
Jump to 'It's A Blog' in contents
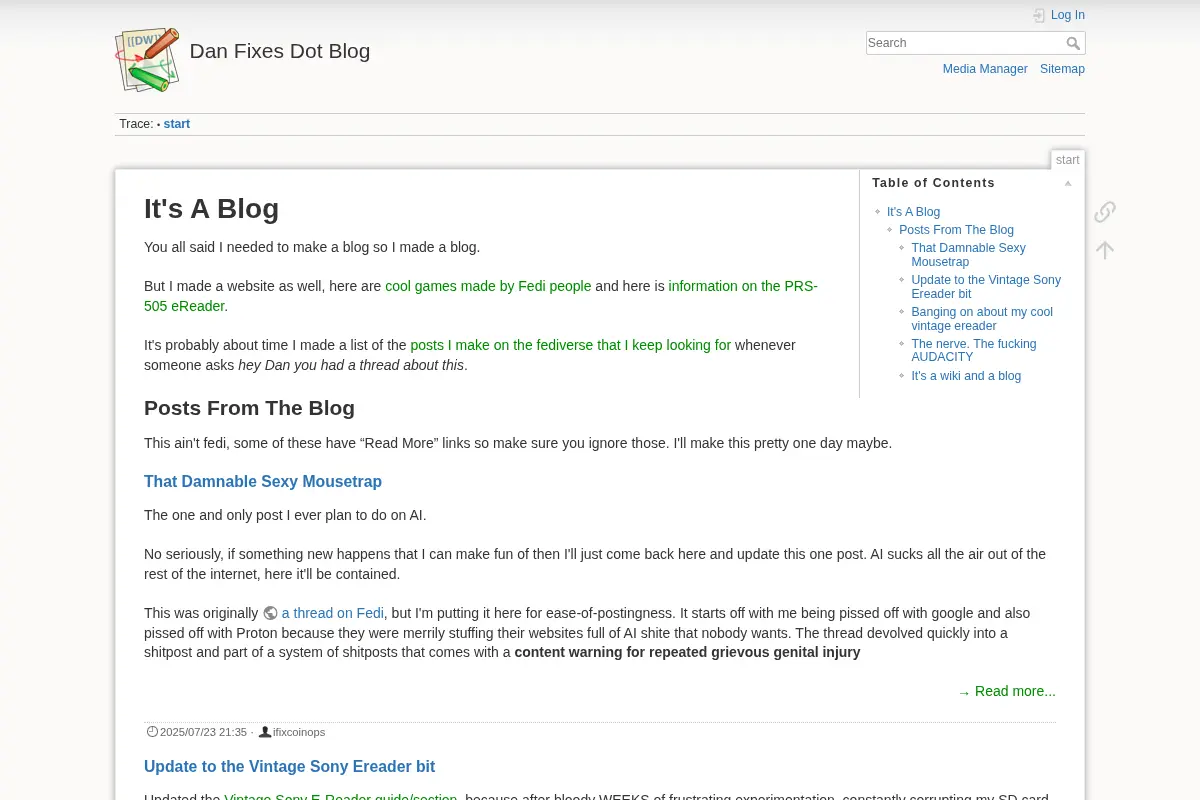913,212
